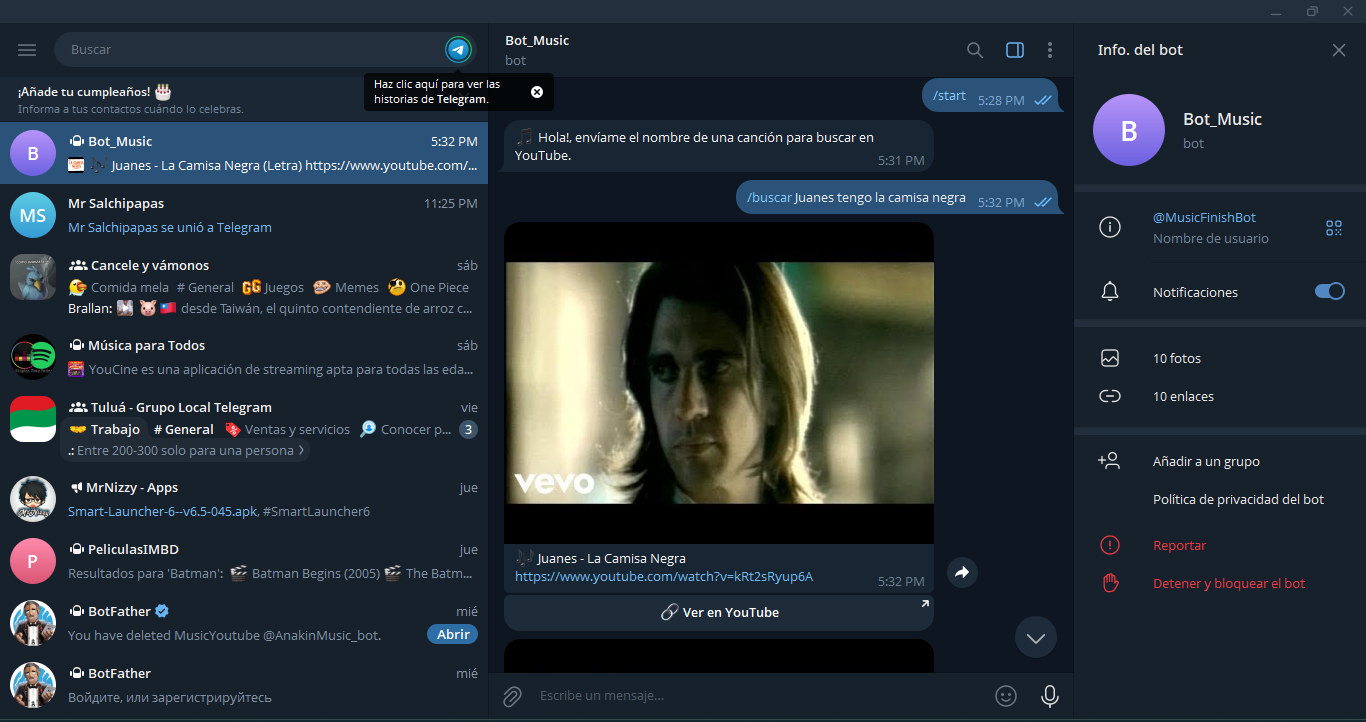Open the emoji picker

click(1006, 696)
